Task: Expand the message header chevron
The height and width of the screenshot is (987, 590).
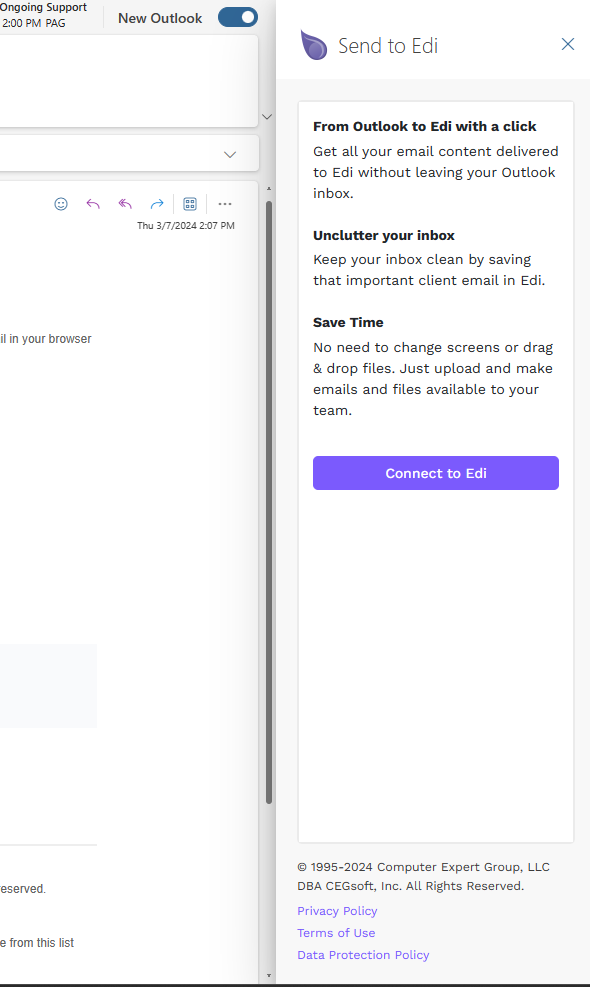Action: coord(230,154)
